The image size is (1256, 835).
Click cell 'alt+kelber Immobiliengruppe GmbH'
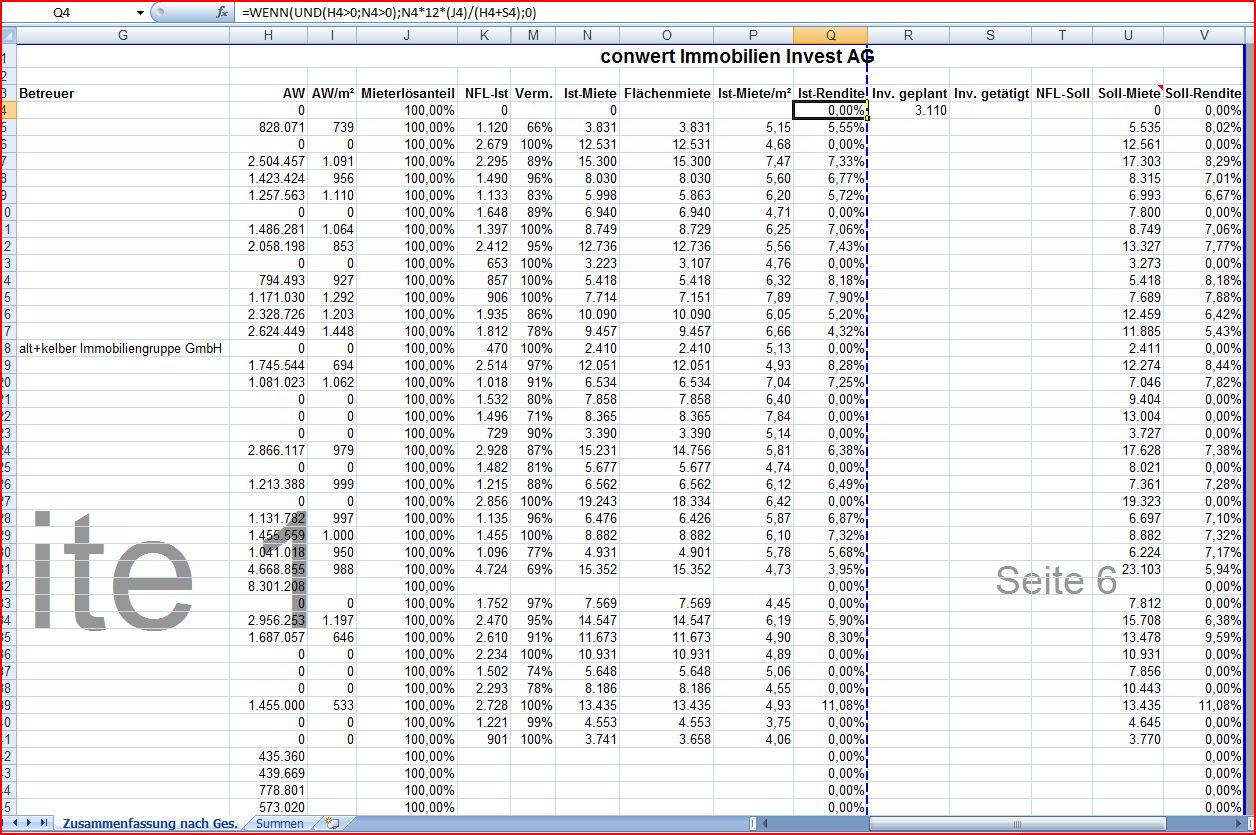click(123, 348)
